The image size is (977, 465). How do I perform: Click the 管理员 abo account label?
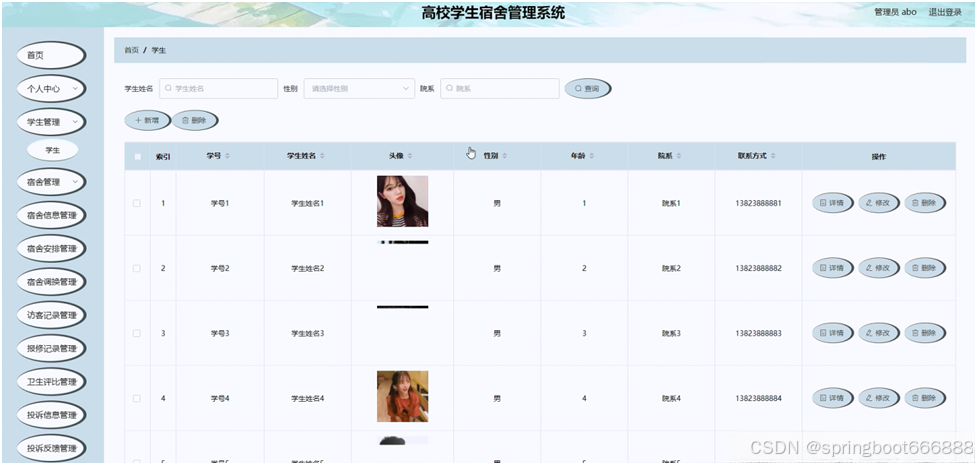(895, 12)
